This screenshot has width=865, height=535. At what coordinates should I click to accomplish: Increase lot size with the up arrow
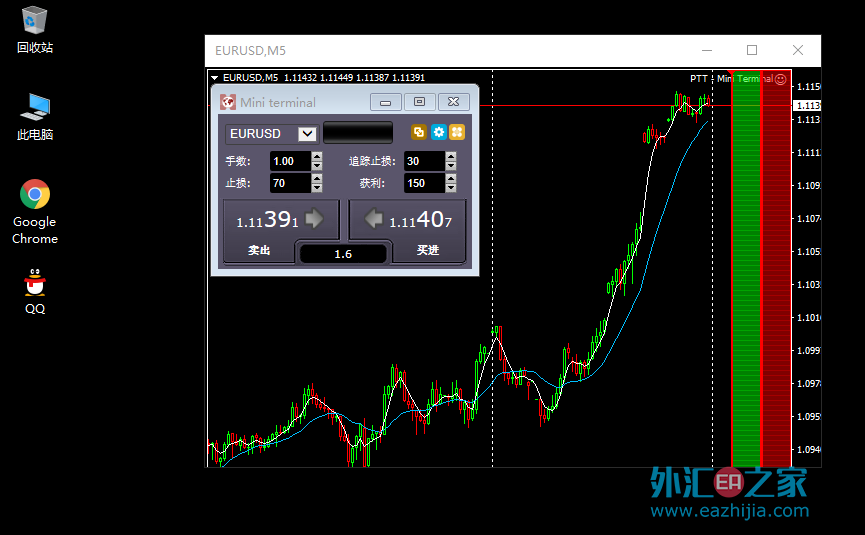click(317, 157)
